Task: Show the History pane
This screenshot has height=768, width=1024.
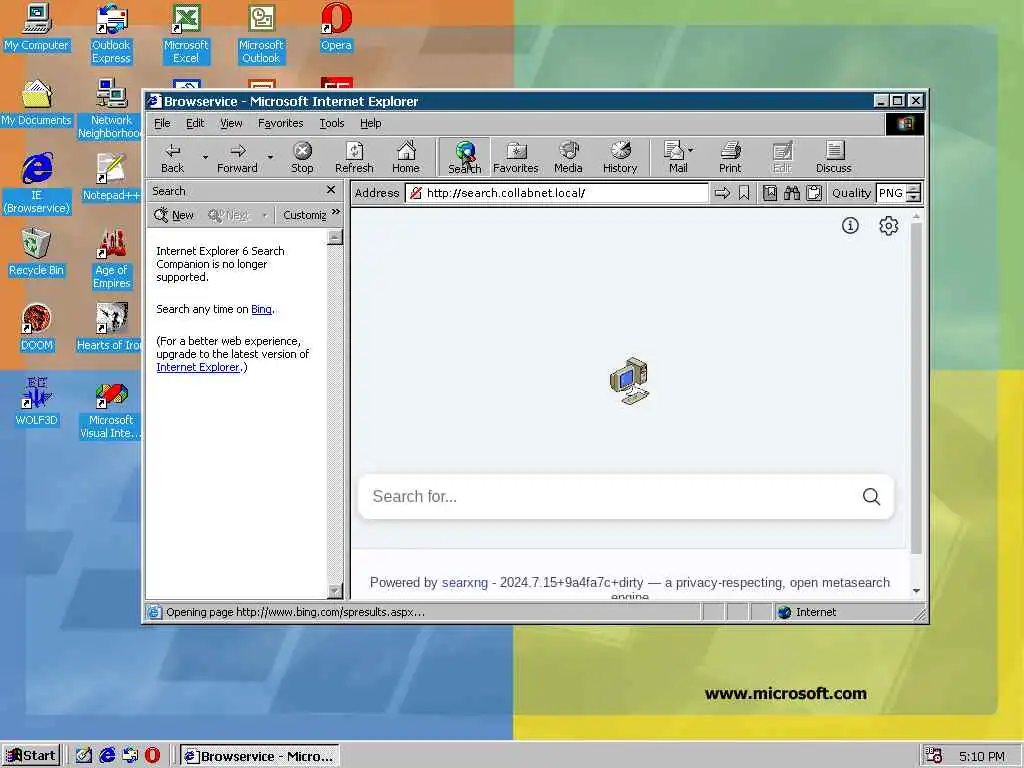Action: click(x=620, y=157)
